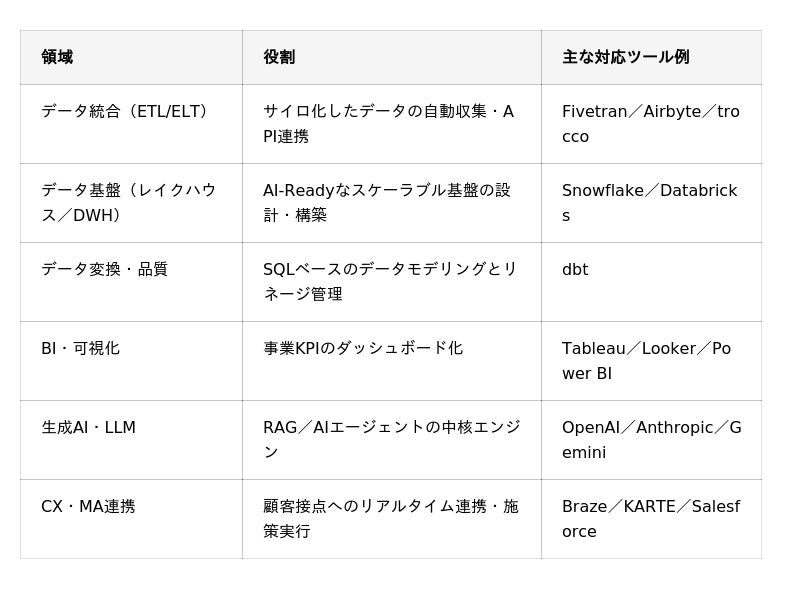Select the Fivetran／Airbyte／trocco cell

(x=652, y=124)
